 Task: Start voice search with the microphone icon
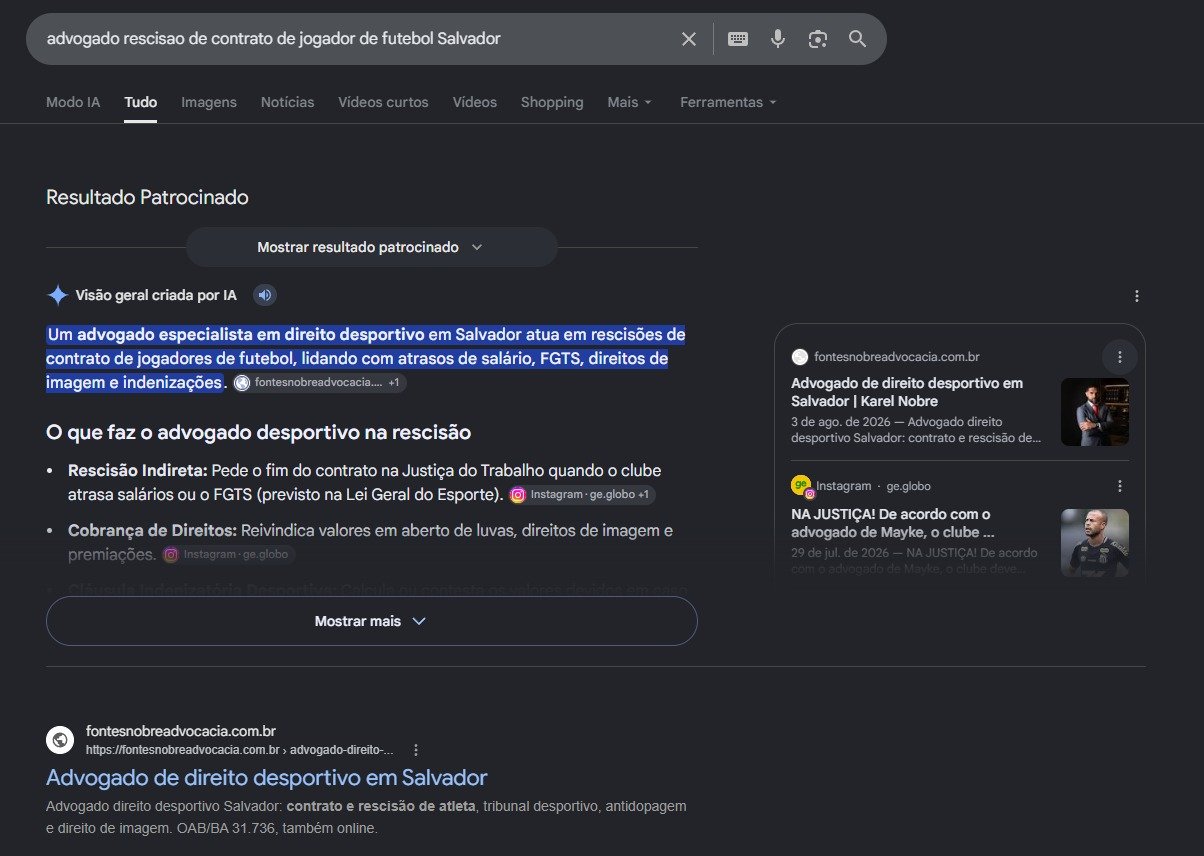click(x=778, y=39)
